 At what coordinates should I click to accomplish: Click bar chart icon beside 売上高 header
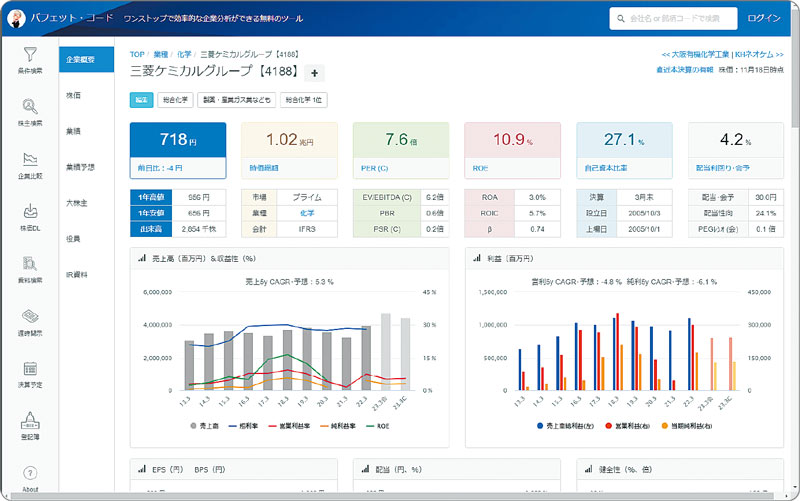142,259
